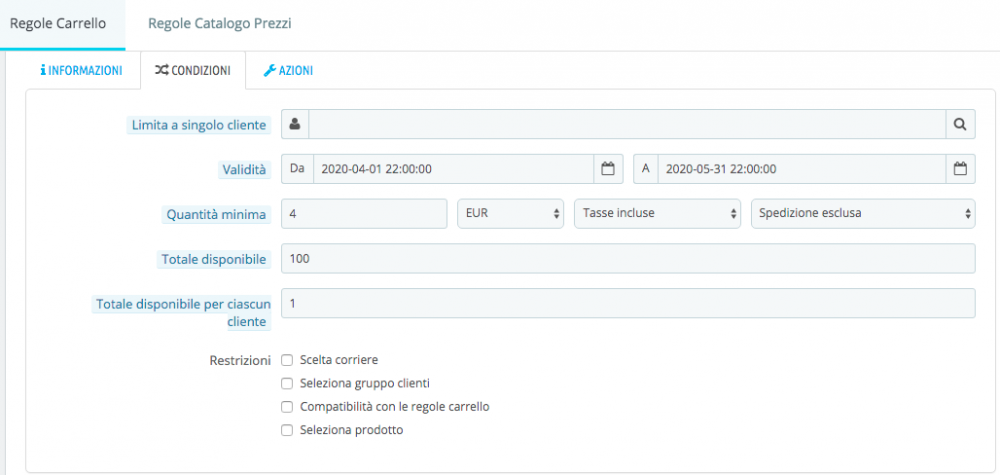The image size is (1000, 475).
Task: Click Totale disponibile per ciascun cliente label
Action: pos(183,313)
